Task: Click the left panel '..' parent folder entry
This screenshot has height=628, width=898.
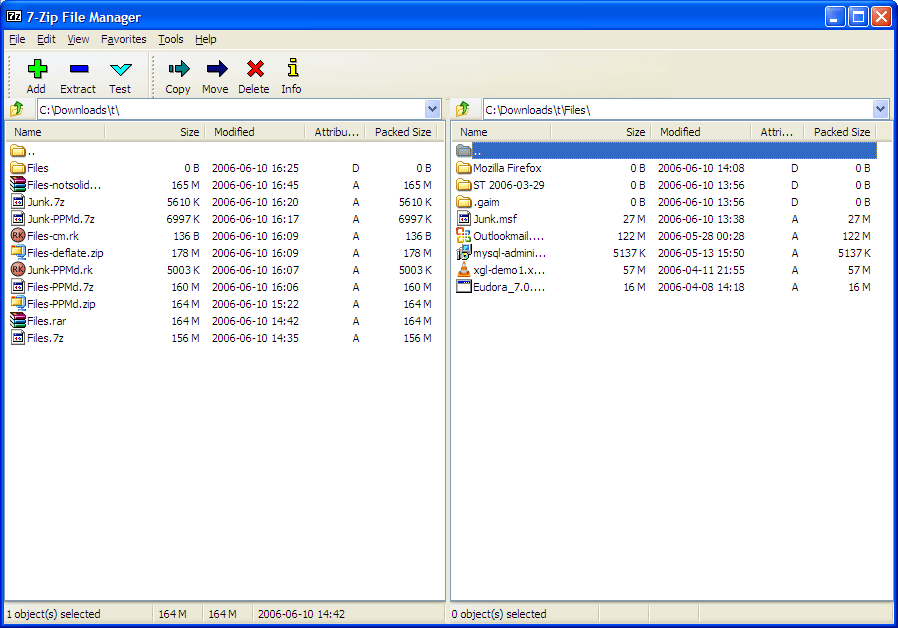Action: [23, 151]
